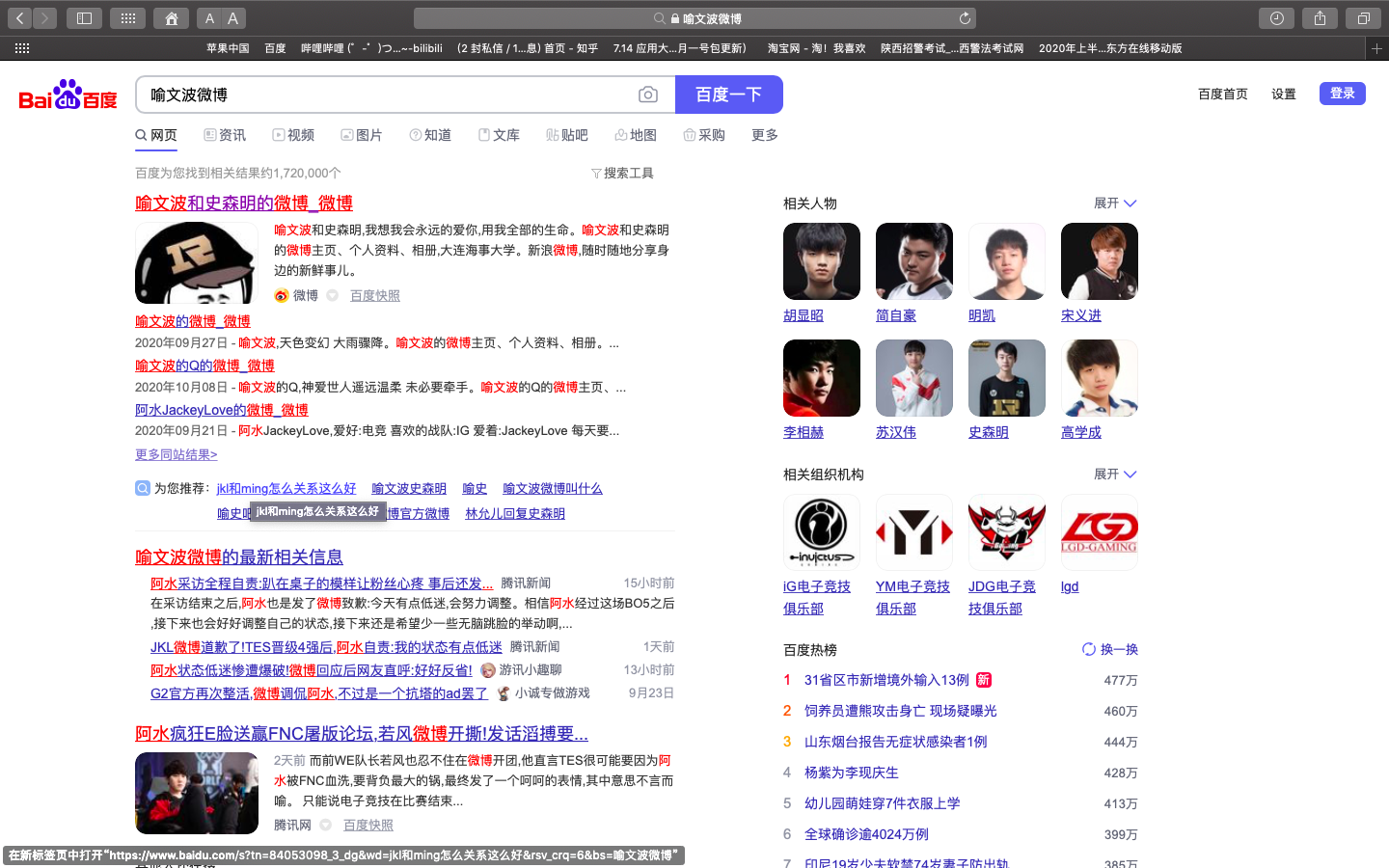Screen dimensions: 1389x868
Task: Open 简自豪 person thumbnail
Action: click(914, 261)
